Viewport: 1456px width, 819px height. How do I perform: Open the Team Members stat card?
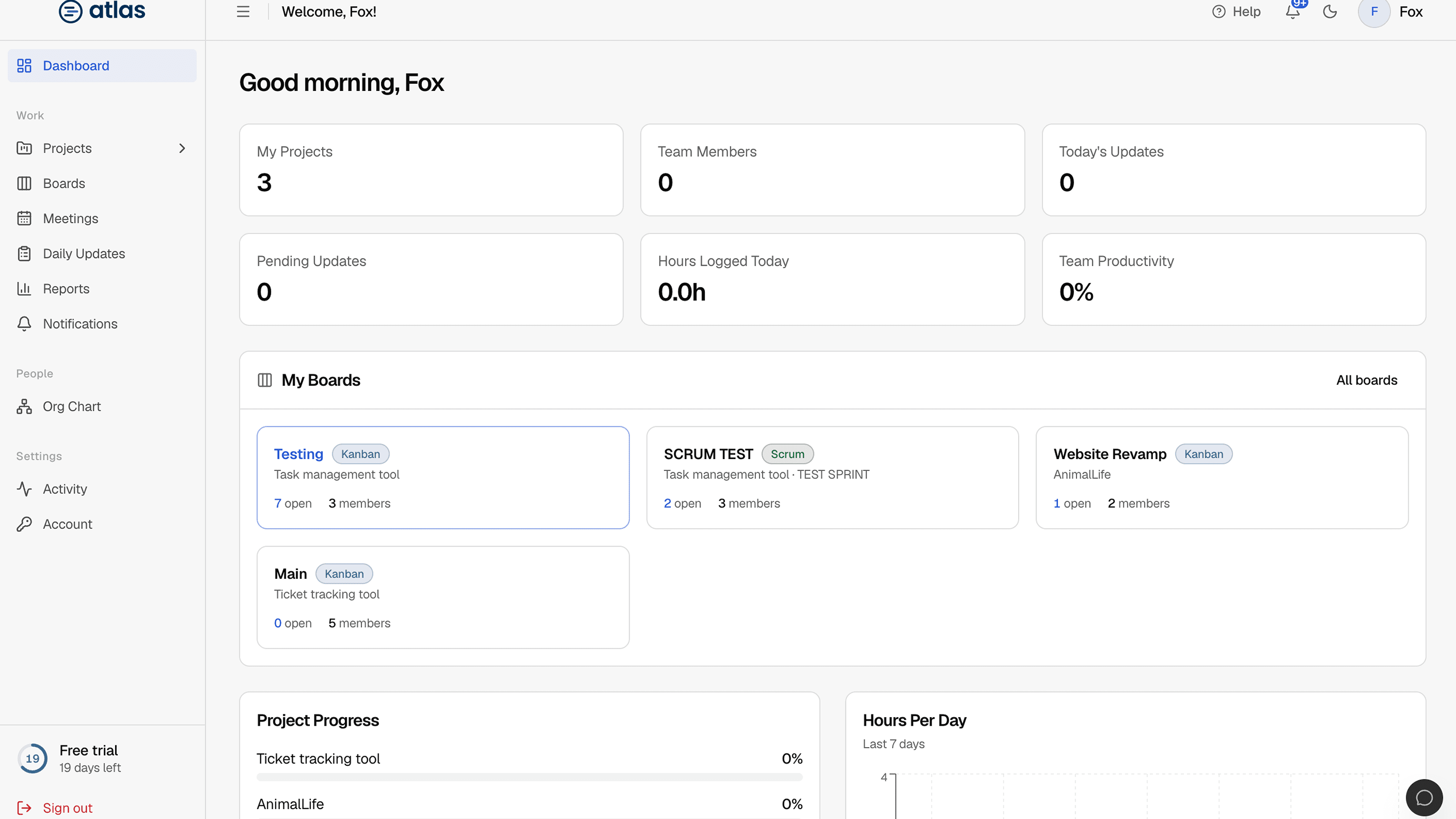[x=833, y=170]
